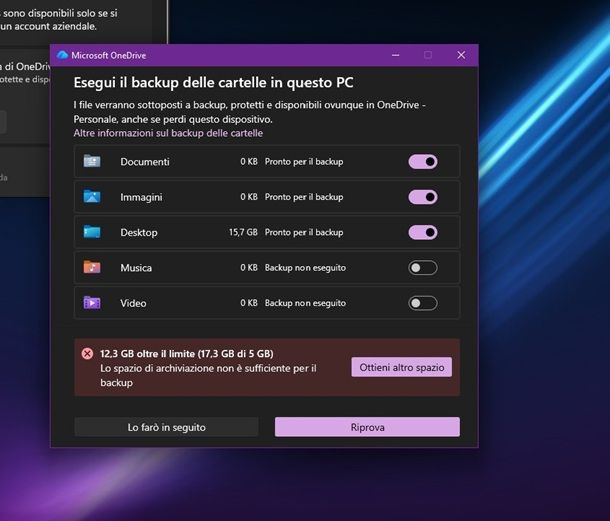Click the '0 KB' size in Immagini row

coord(249,197)
